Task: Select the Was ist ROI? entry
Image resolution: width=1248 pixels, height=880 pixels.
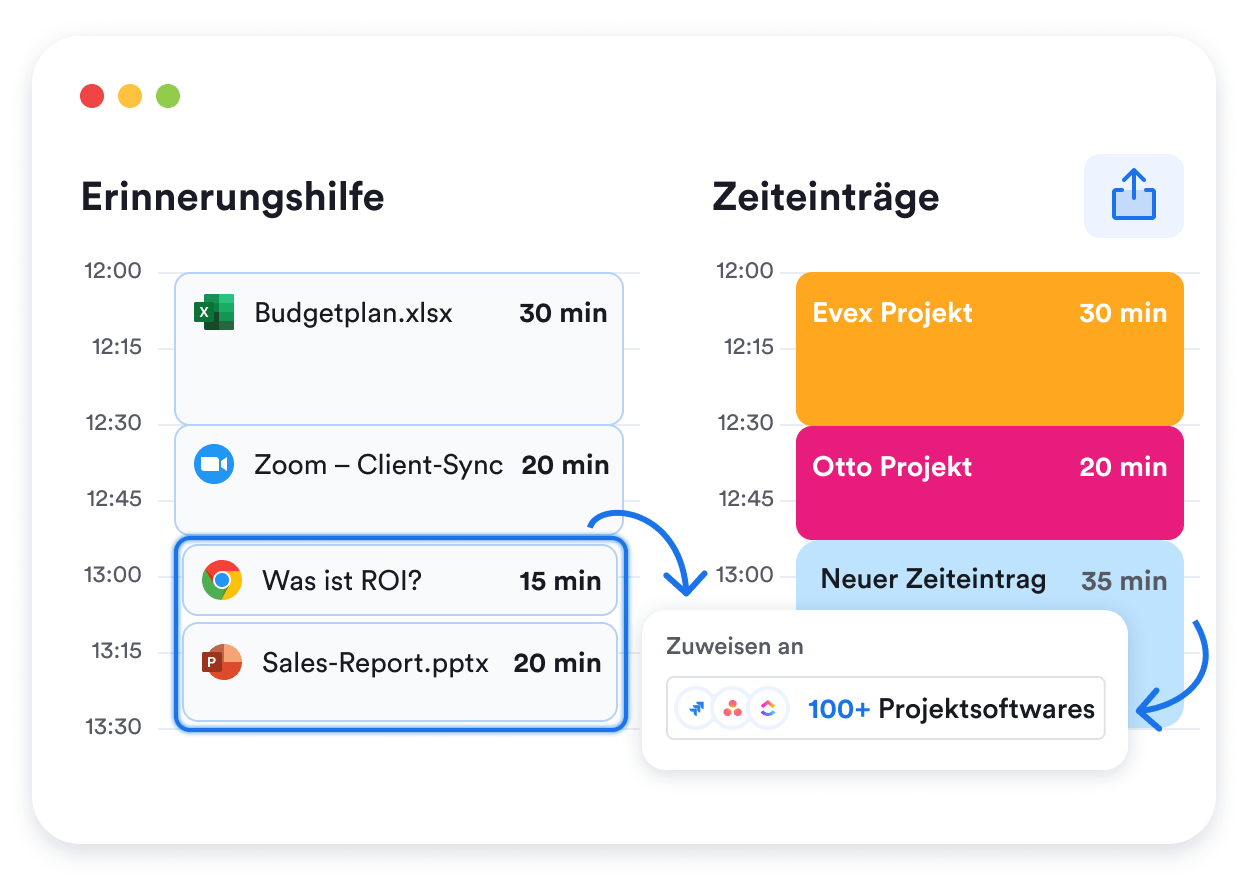Action: 400,580
